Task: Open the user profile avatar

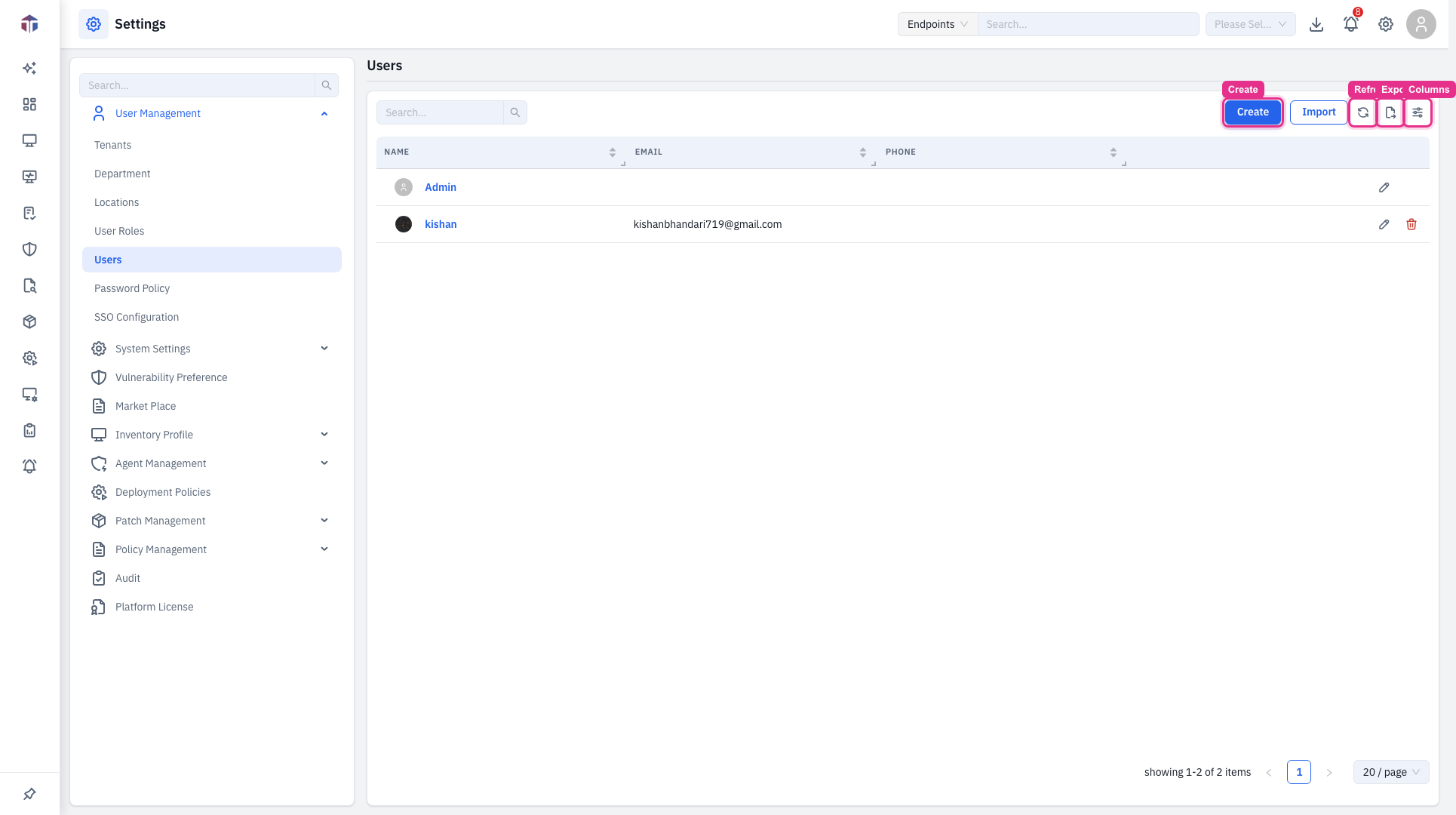Action: [x=1421, y=24]
